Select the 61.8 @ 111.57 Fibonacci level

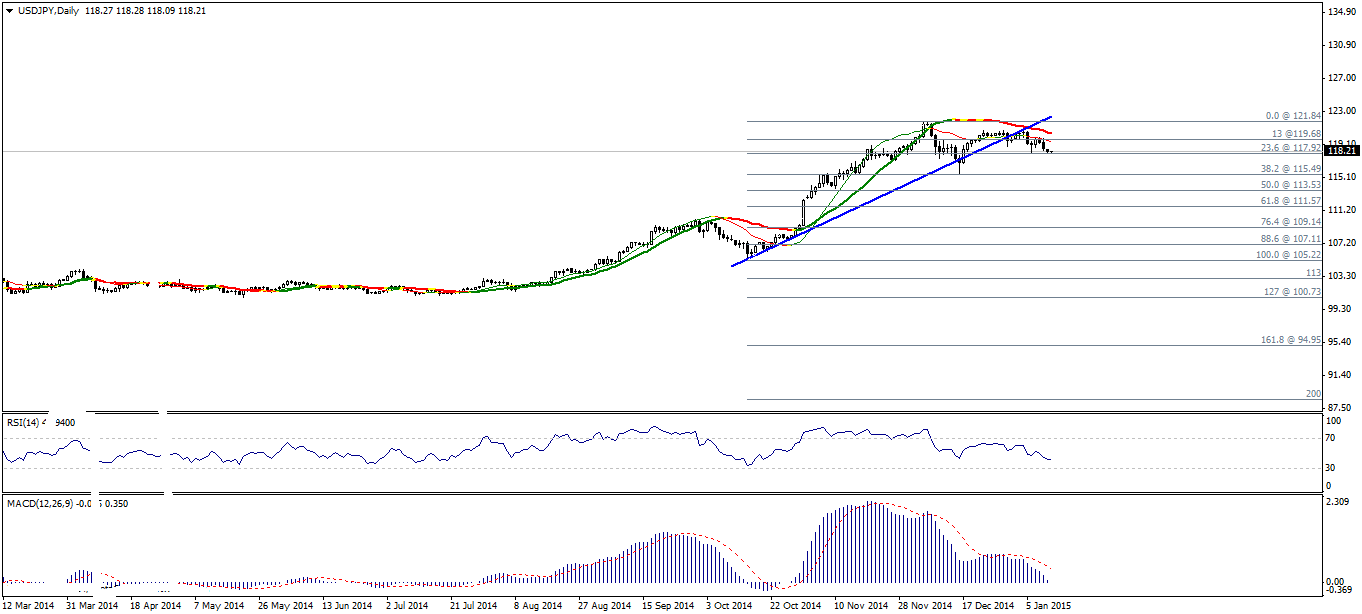(x=1291, y=201)
